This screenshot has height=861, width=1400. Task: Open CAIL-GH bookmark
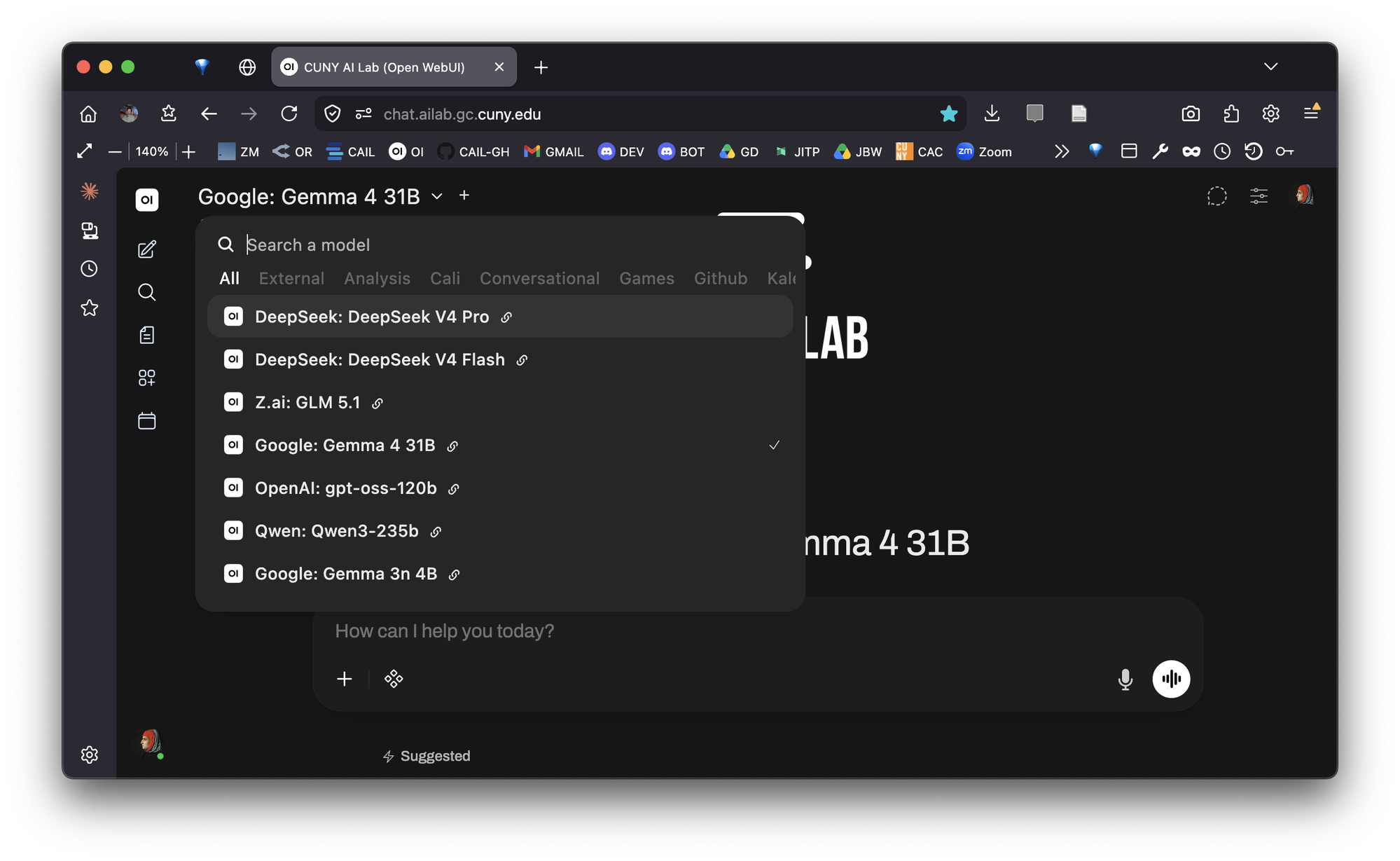click(x=473, y=151)
